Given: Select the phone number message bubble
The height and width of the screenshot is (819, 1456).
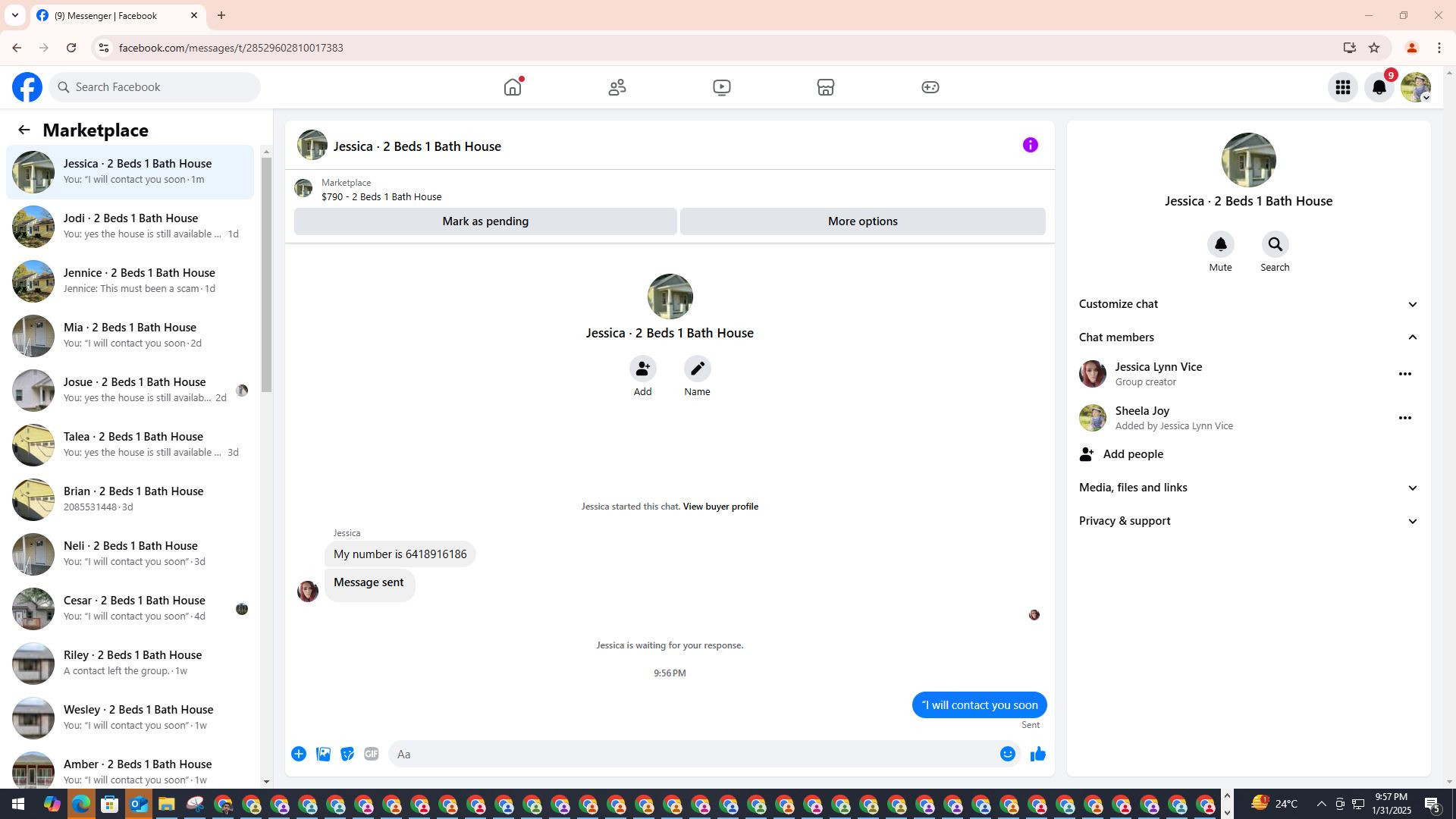Looking at the screenshot, I should (400, 554).
